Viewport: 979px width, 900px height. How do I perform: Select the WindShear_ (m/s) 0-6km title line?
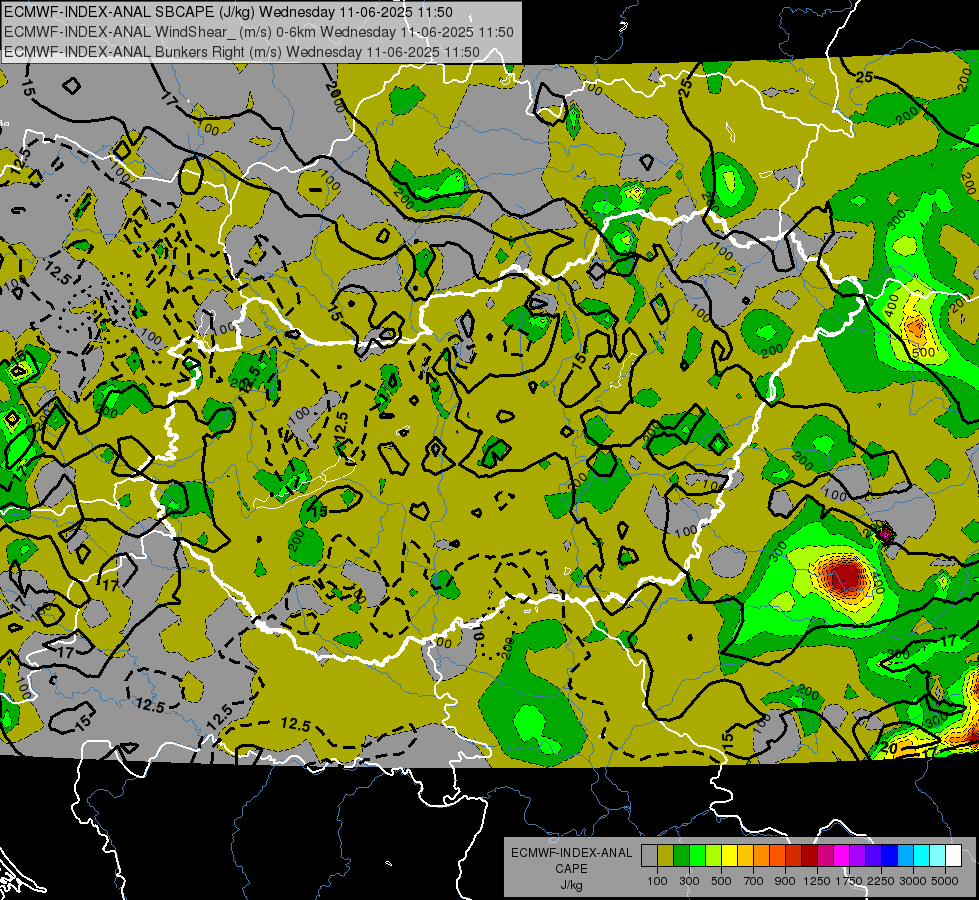(x=258, y=32)
